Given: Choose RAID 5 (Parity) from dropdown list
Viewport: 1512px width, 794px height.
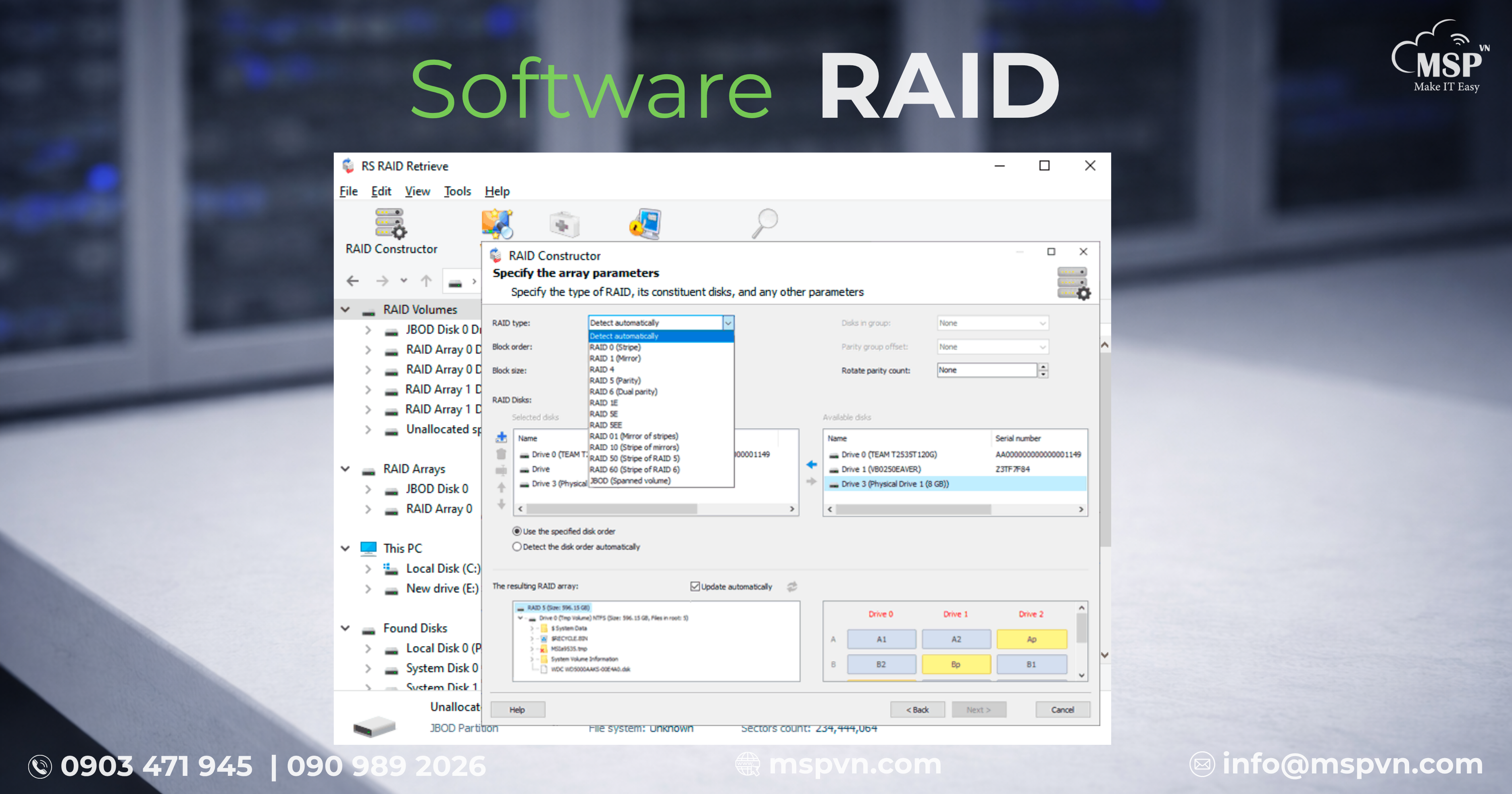Looking at the screenshot, I should [x=615, y=380].
